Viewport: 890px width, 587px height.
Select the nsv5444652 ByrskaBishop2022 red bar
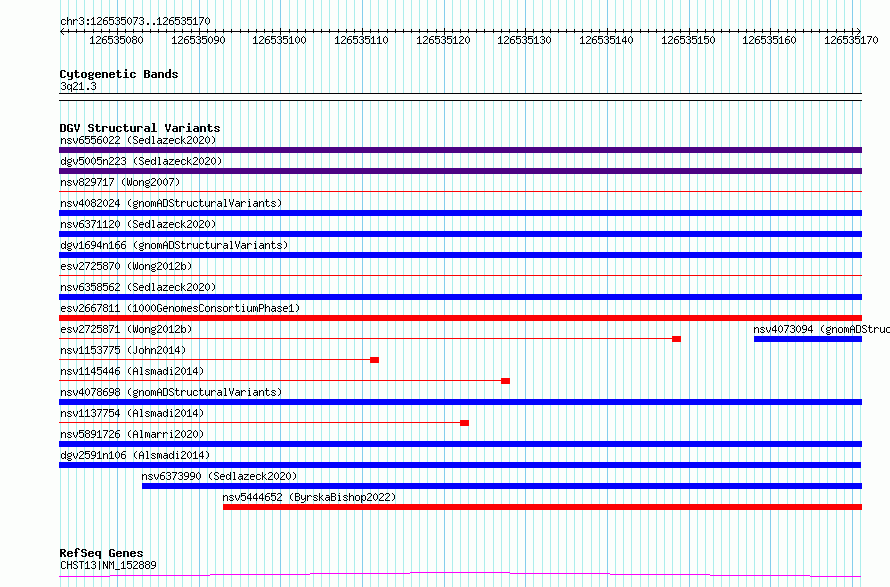coord(543,507)
